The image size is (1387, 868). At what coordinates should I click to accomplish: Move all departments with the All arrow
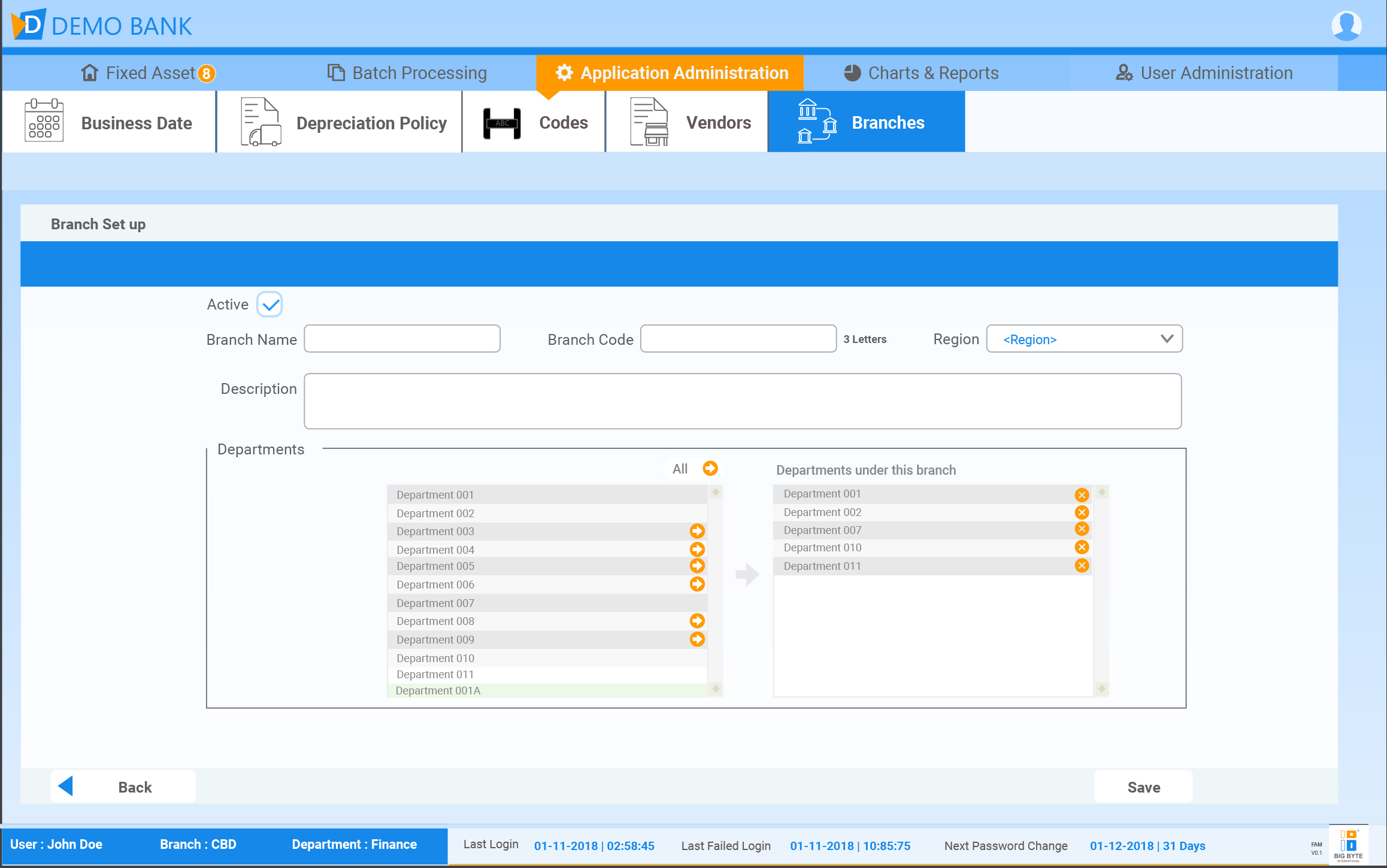click(x=710, y=469)
